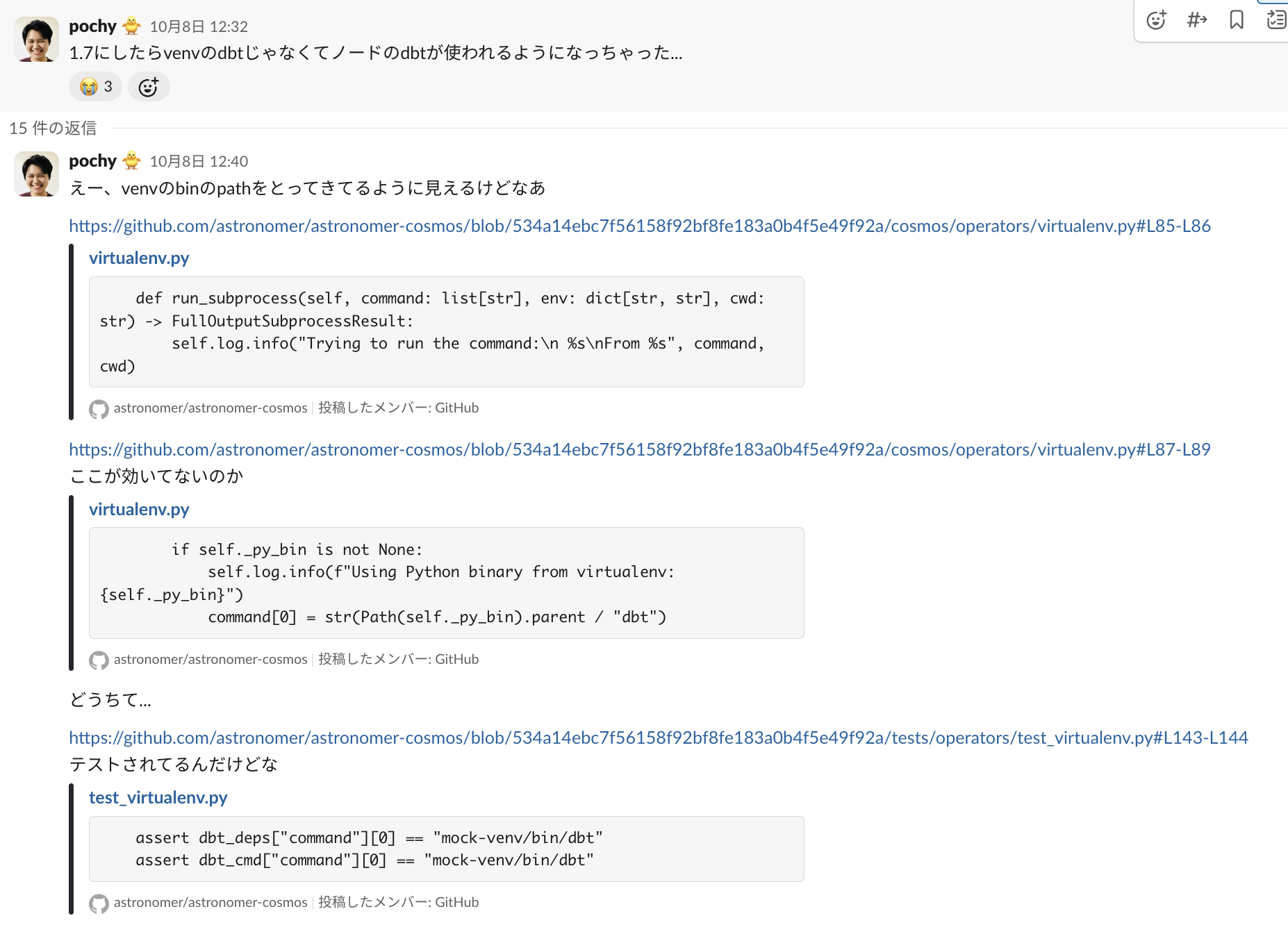Open the first virtualenv.py file title link
Screen dimensions: 1288x925
pos(138,257)
